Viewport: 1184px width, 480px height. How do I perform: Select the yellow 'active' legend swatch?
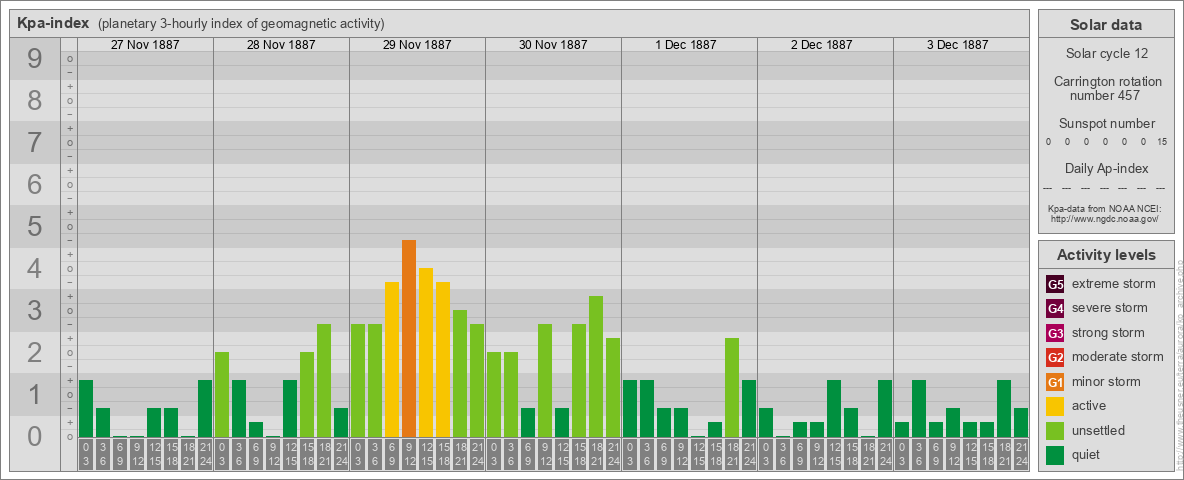1055,406
